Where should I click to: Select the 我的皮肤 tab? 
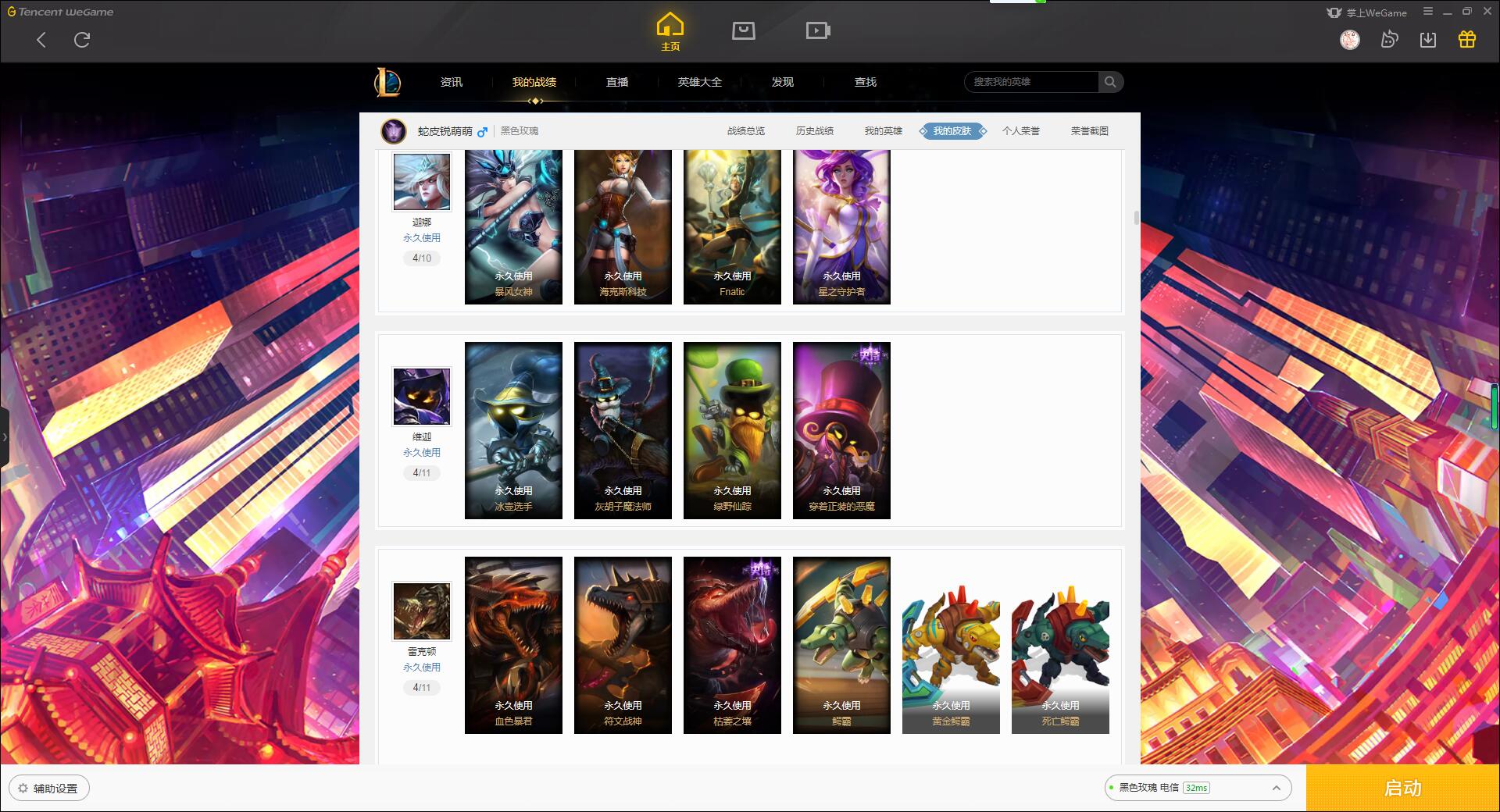952,131
